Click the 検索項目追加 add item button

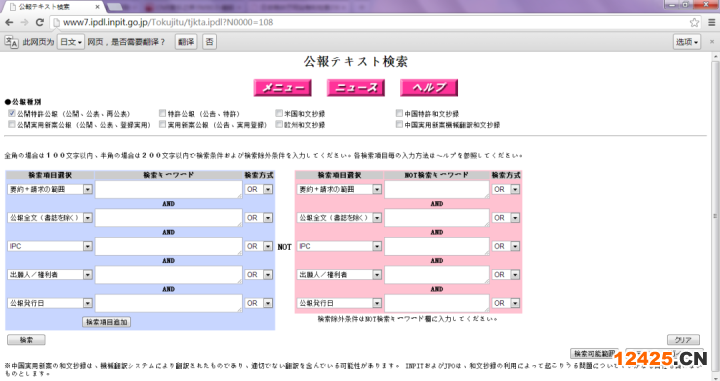pyautogui.click(x=107, y=322)
